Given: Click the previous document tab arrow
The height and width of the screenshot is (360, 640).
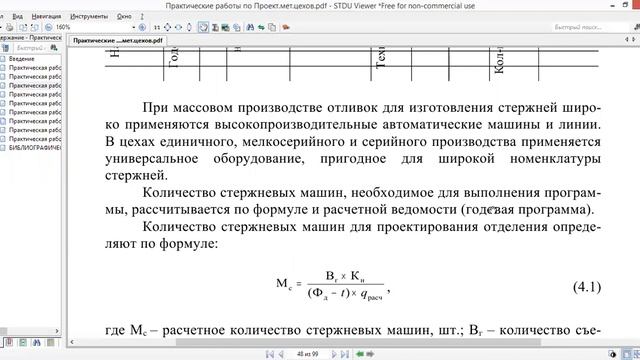Looking at the screenshot, I should (627, 40).
